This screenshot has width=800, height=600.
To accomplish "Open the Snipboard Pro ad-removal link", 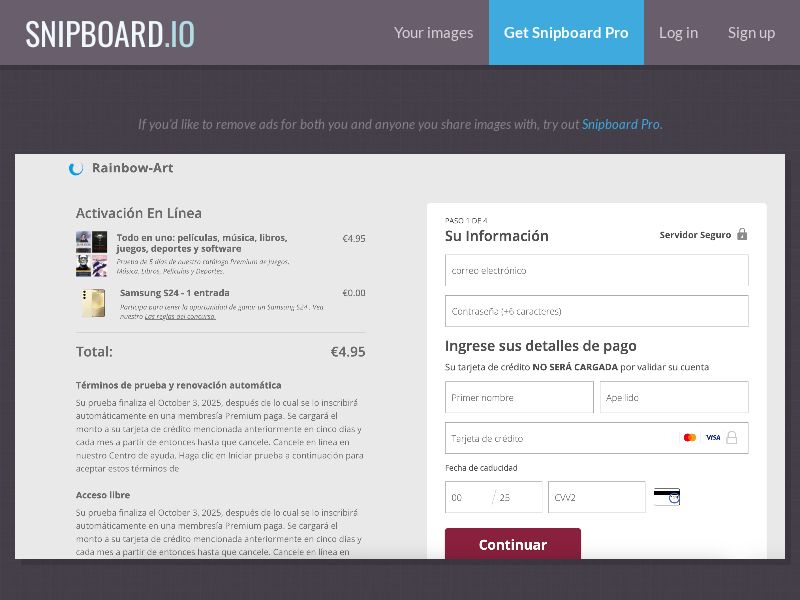I will click(620, 125).
